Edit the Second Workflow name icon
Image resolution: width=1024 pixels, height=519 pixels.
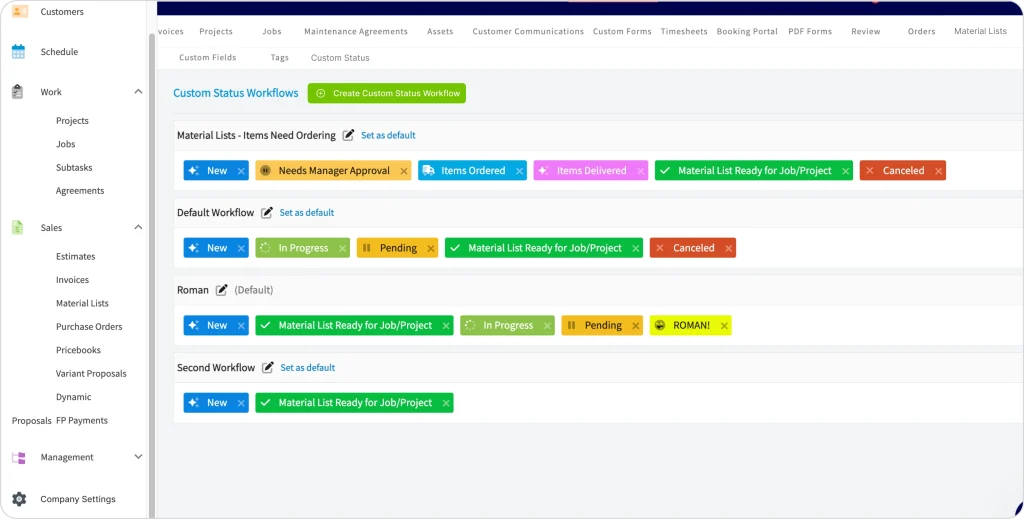[268, 368]
